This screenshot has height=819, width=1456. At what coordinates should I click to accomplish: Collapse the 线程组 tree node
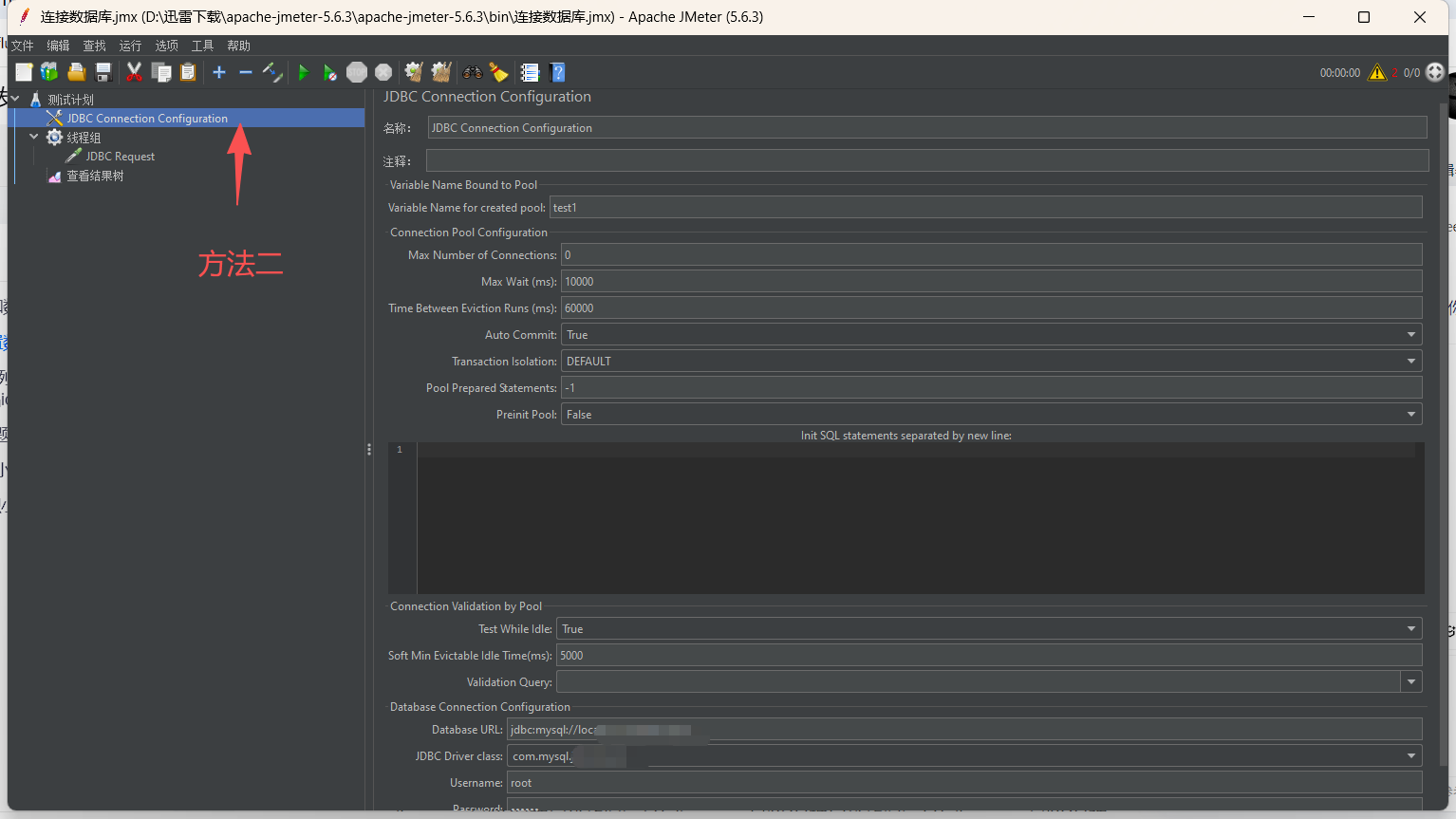pos(34,137)
